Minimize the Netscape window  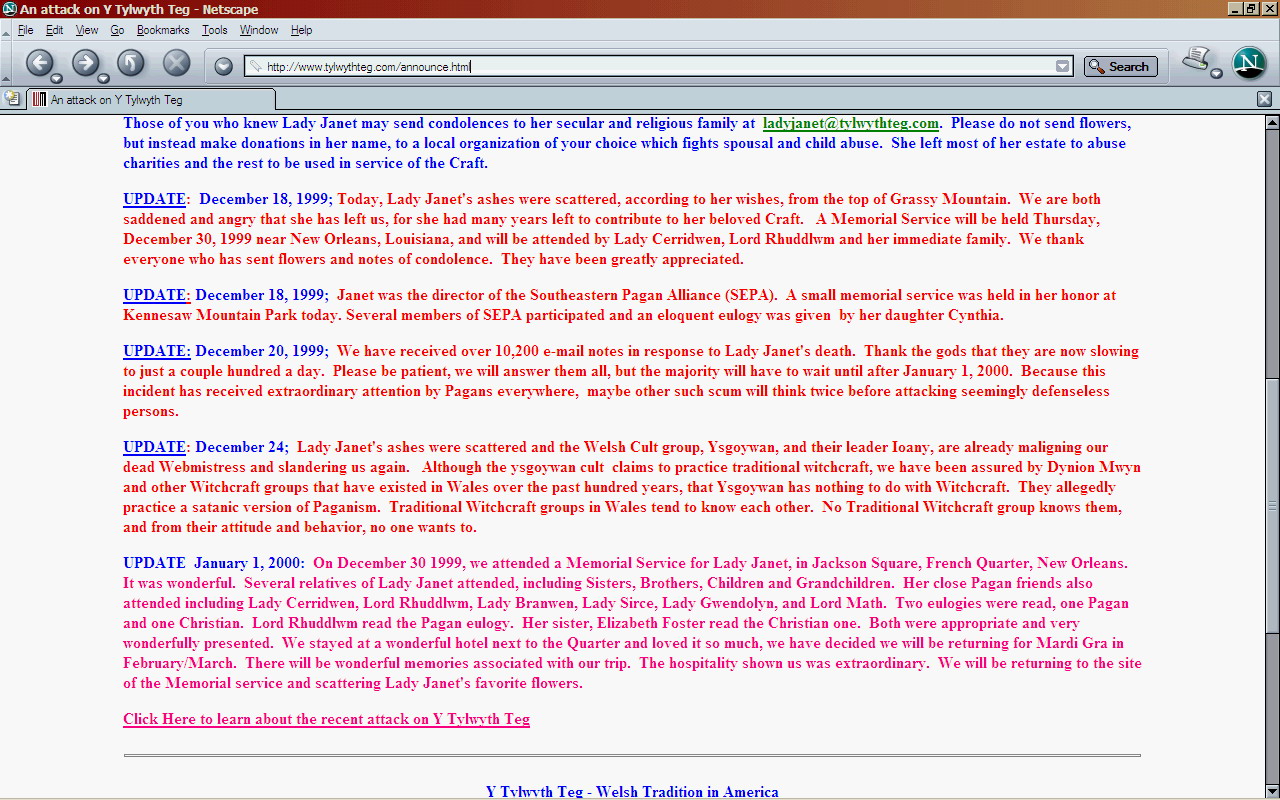pyautogui.click(x=1235, y=9)
